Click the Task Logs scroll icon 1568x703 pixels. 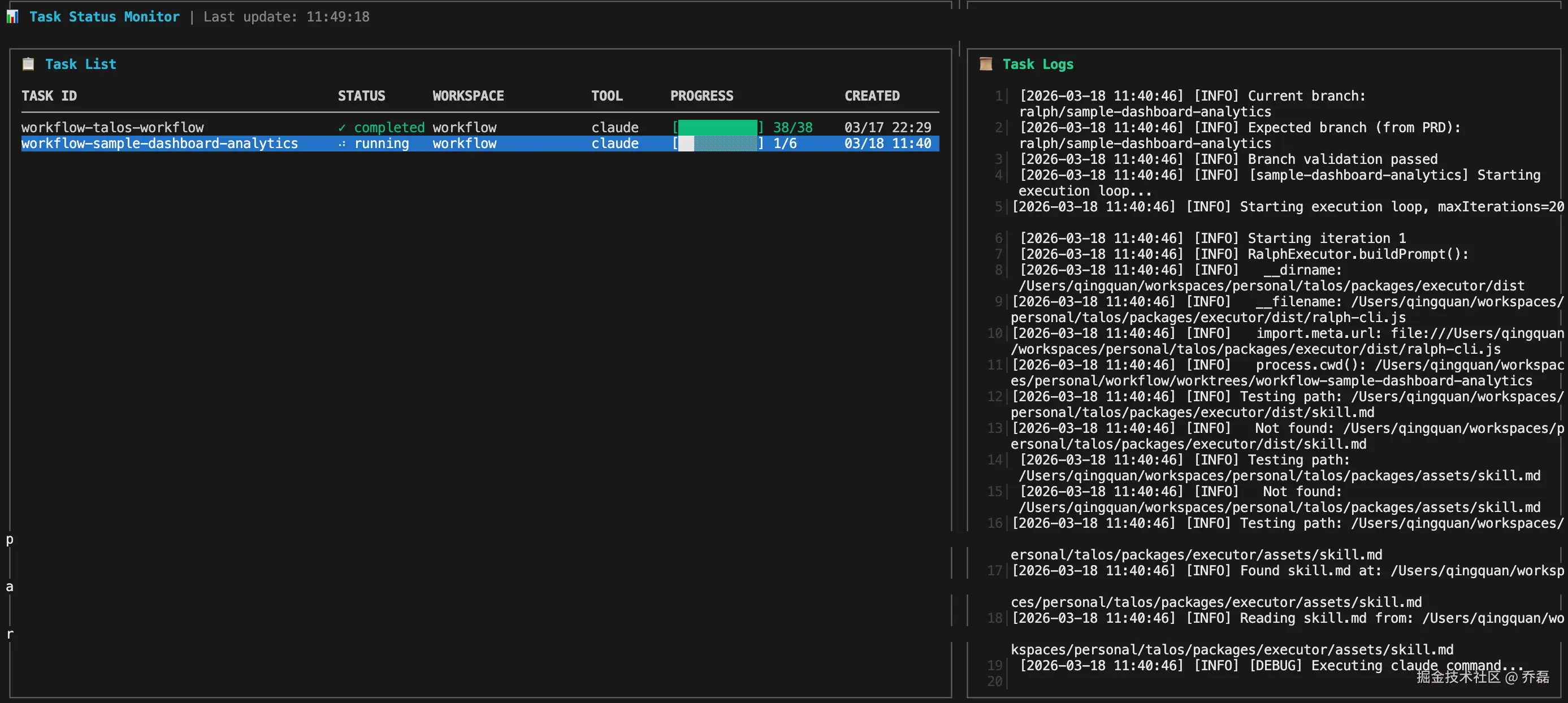pos(985,64)
